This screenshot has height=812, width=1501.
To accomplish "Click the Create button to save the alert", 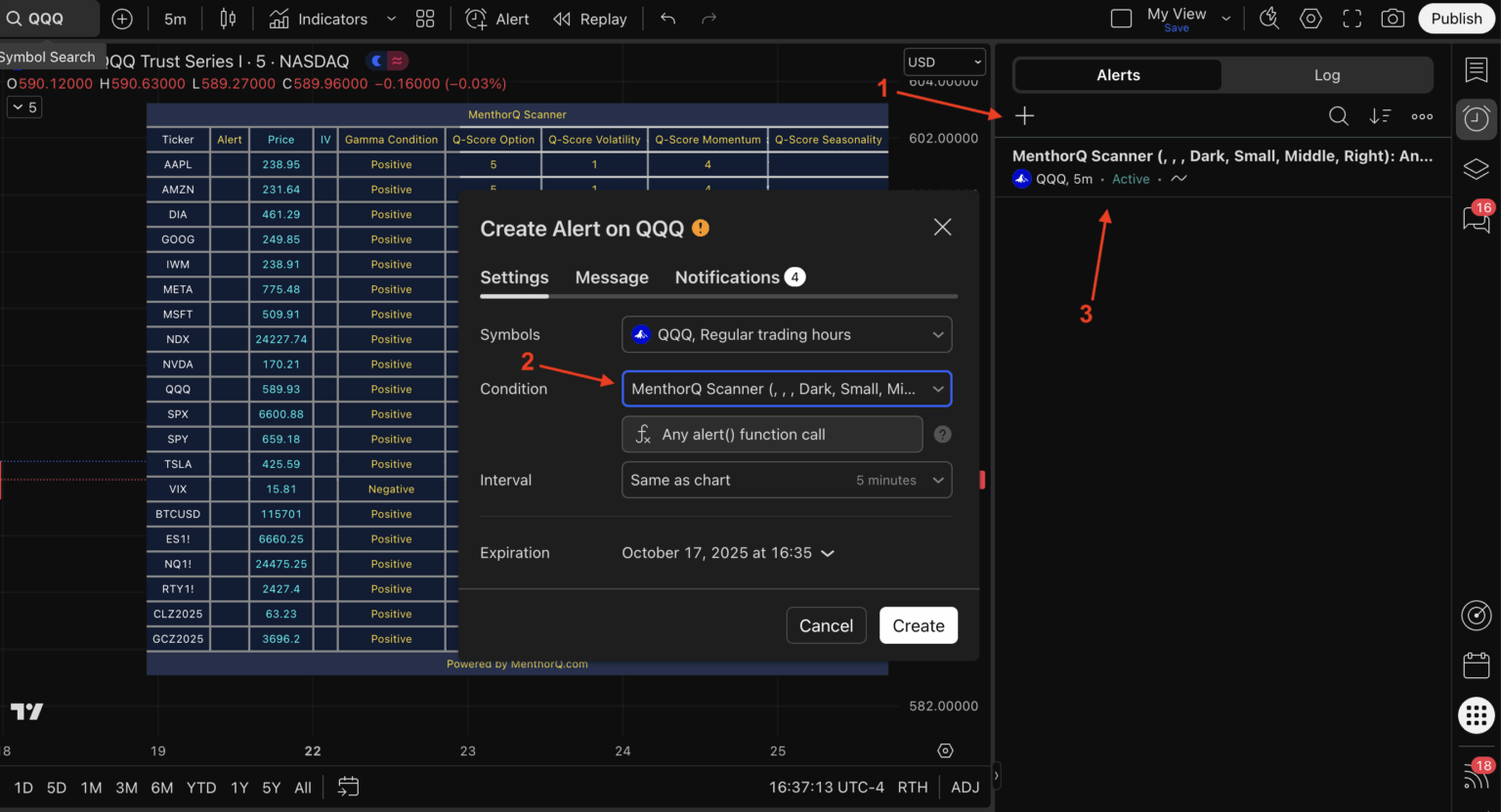I will coord(918,624).
